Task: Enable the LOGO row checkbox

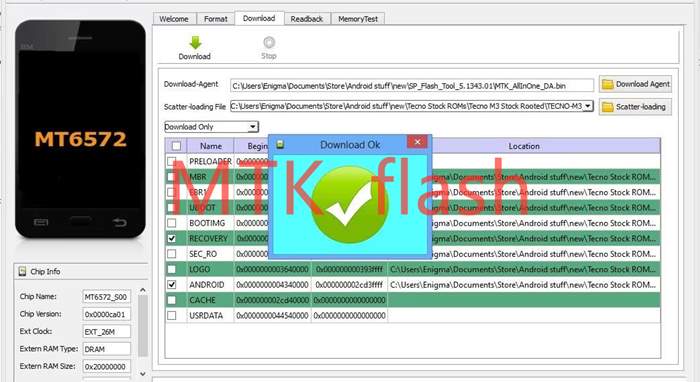Action: [x=172, y=269]
